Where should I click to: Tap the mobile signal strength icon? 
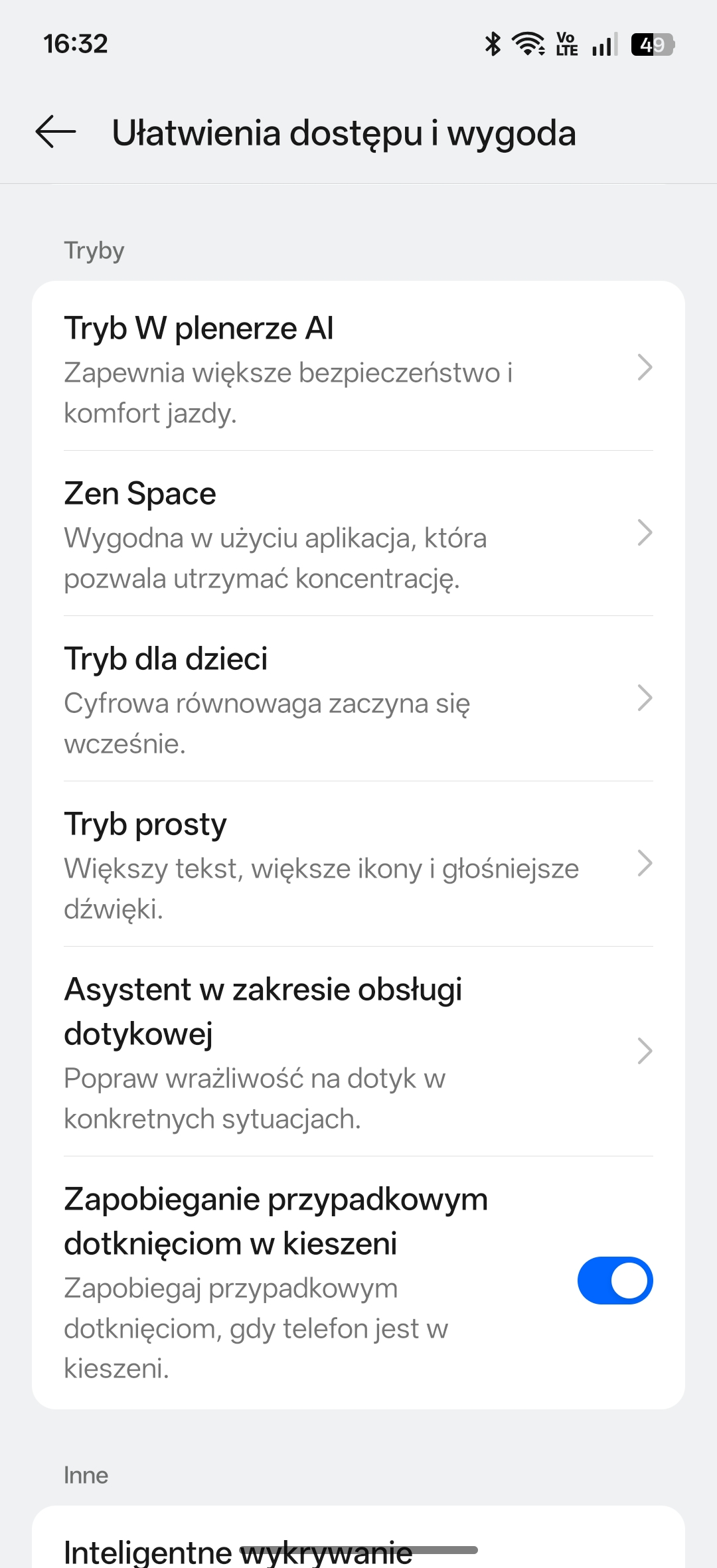[x=605, y=44]
